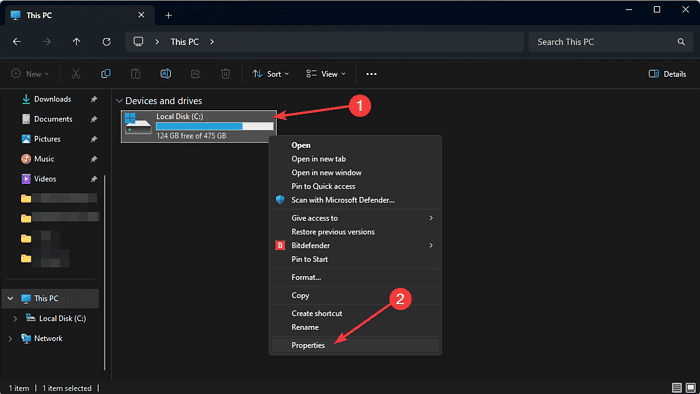This screenshot has width=700, height=394.
Task: Click the Copy toolbar icon
Action: click(106, 74)
